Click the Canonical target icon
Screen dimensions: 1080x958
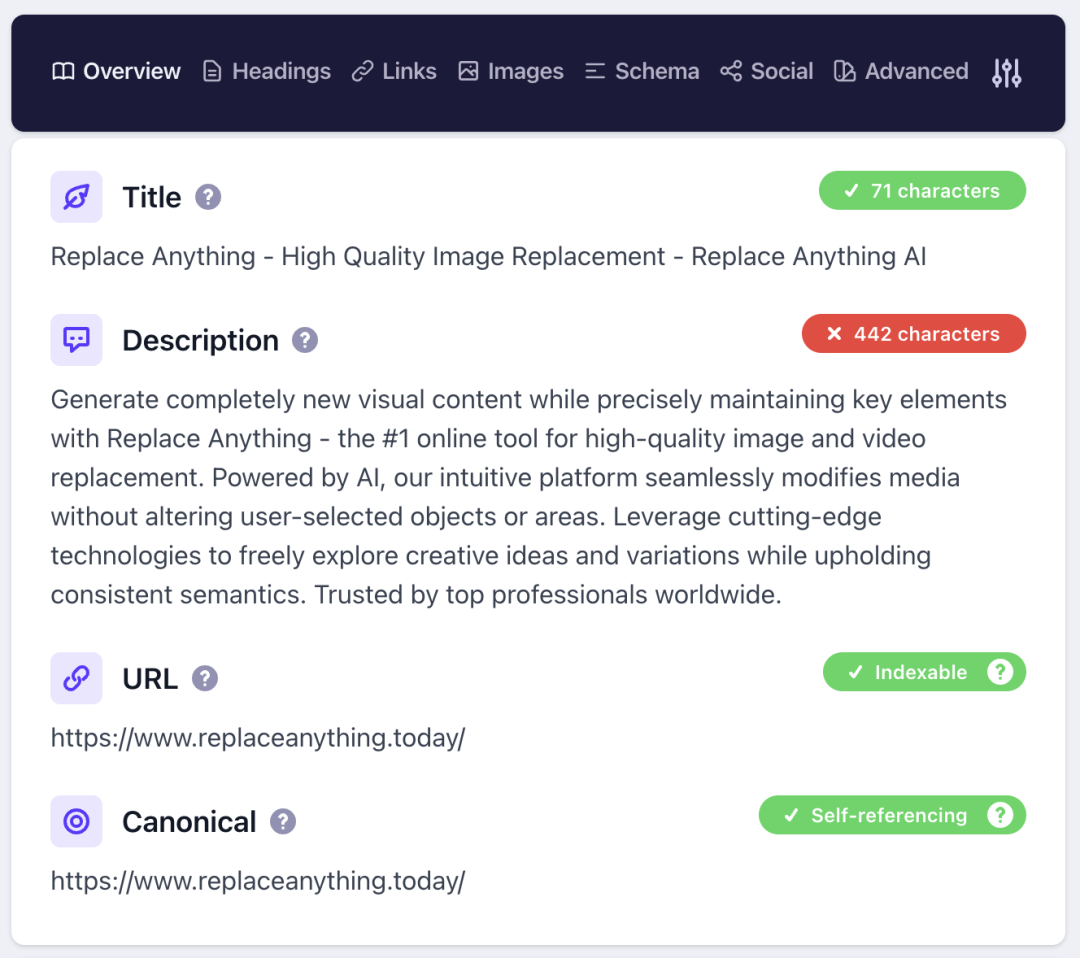pos(76,822)
